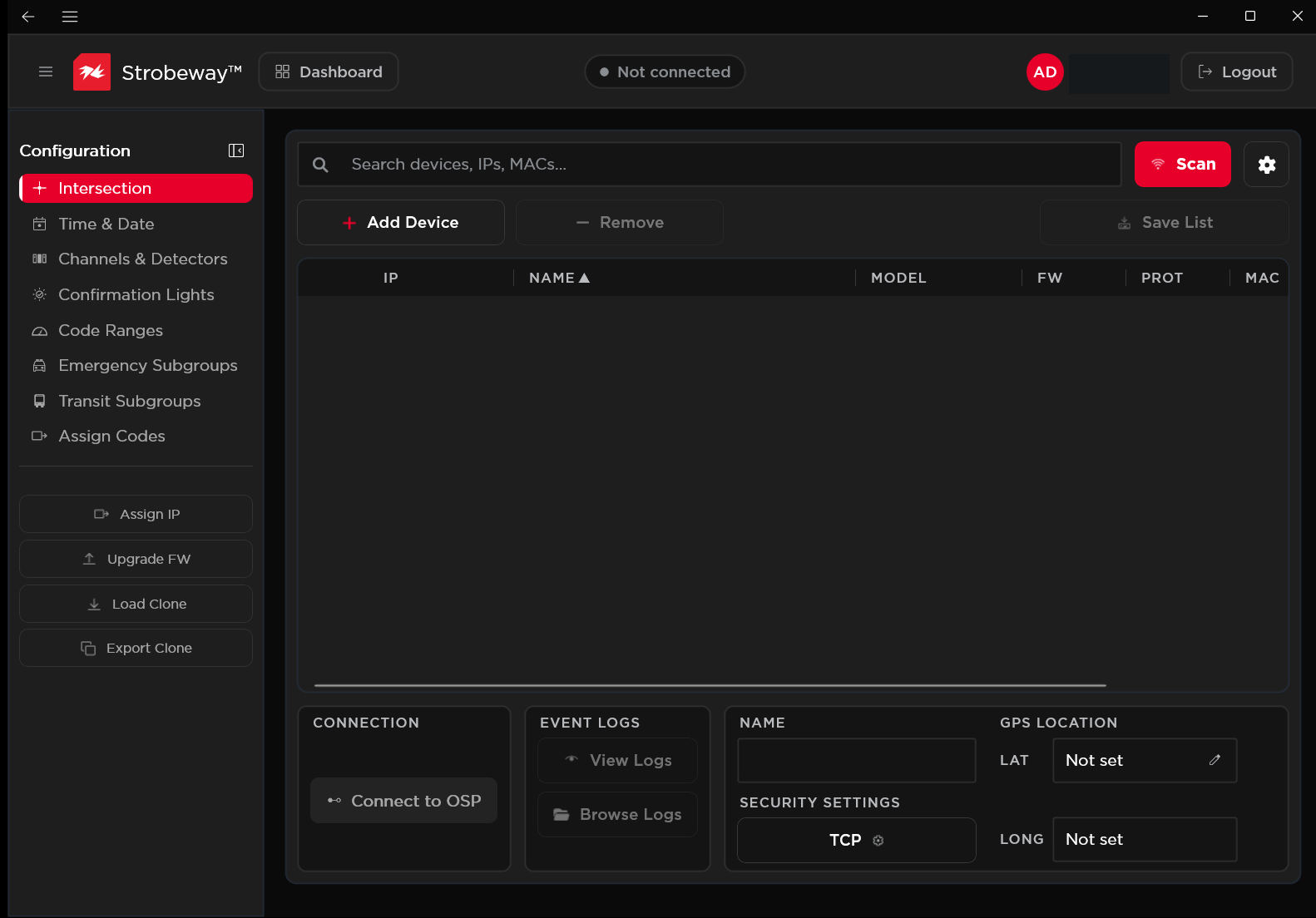Click the redacted username block beside AD
1316x918 pixels.
(x=1120, y=73)
